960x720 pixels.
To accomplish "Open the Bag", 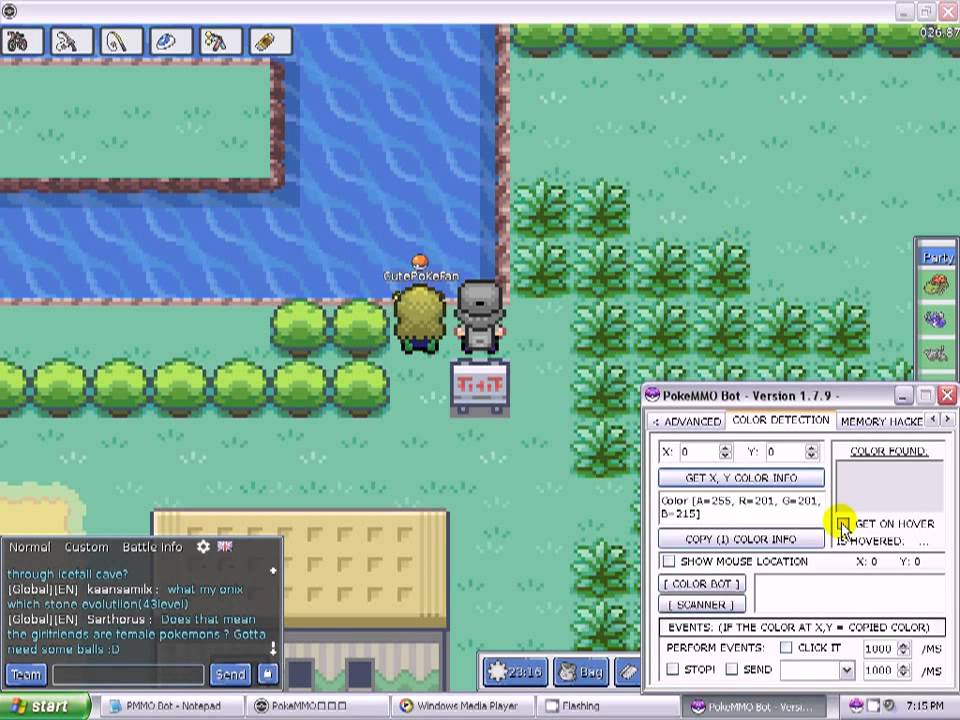I will tap(582, 672).
